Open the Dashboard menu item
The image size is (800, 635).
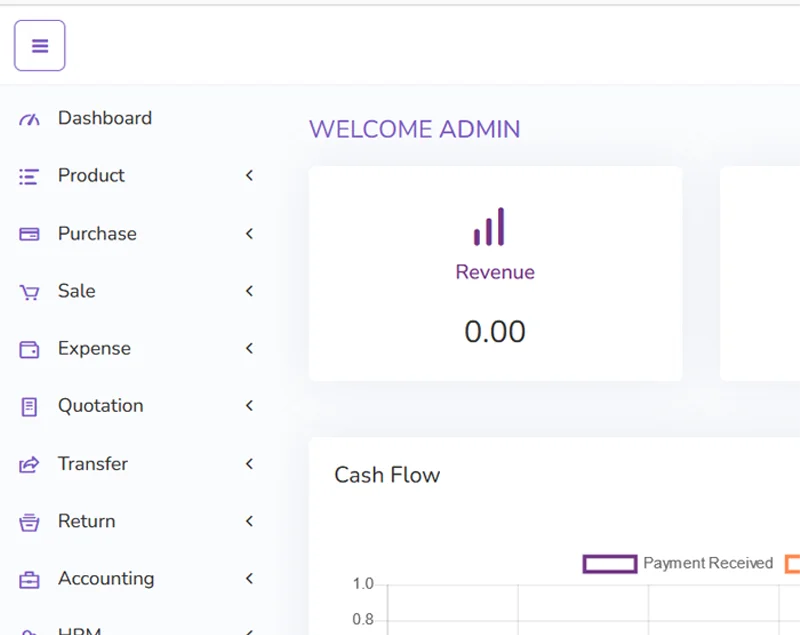(104, 118)
